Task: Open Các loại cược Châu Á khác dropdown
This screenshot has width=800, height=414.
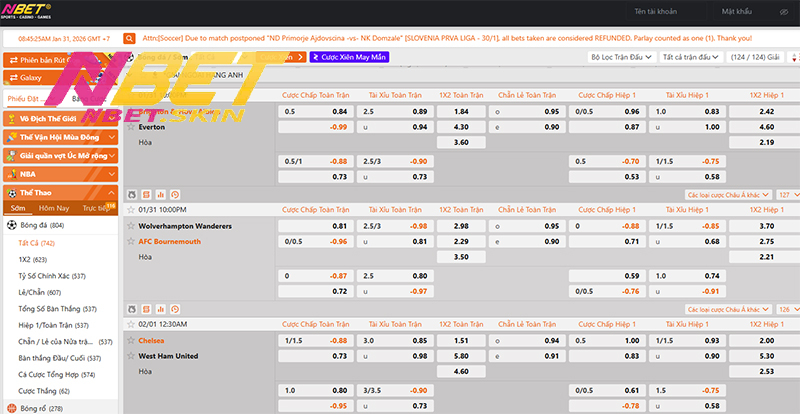Action: click(x=728, y=195)
